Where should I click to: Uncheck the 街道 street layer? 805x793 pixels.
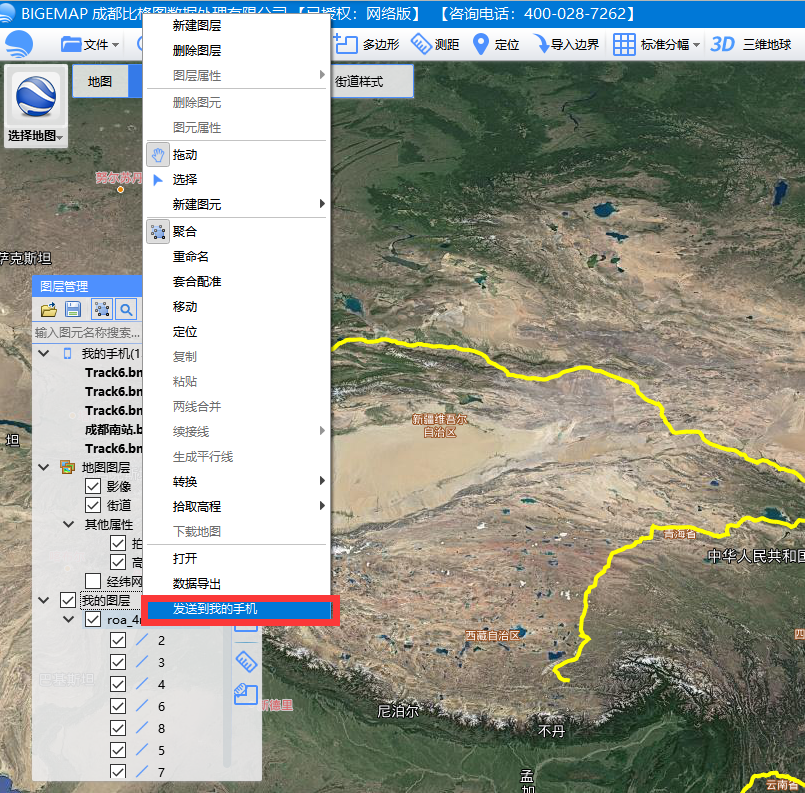93,505
